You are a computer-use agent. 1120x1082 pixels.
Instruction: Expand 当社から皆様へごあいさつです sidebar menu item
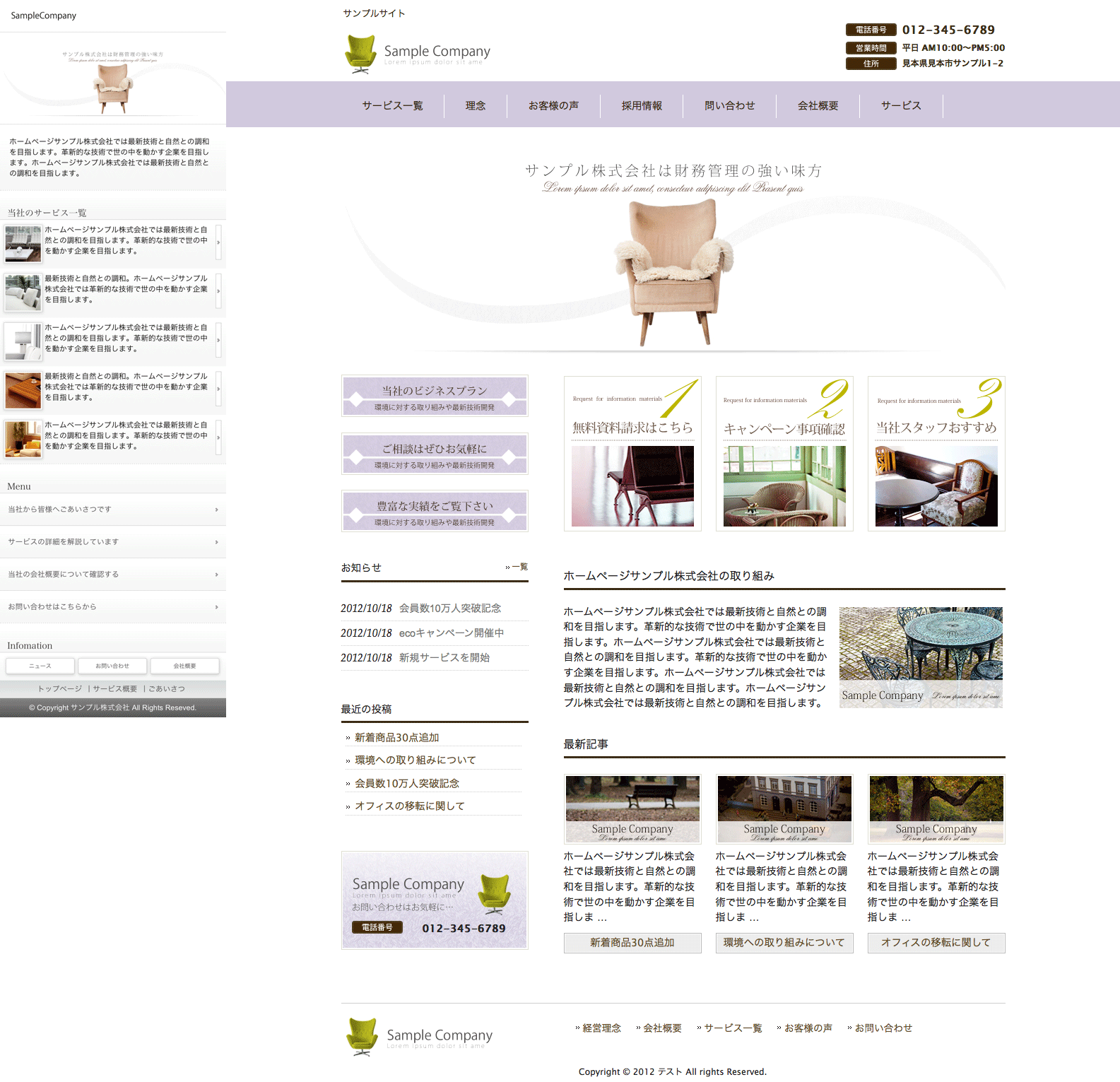click(113, 510)
